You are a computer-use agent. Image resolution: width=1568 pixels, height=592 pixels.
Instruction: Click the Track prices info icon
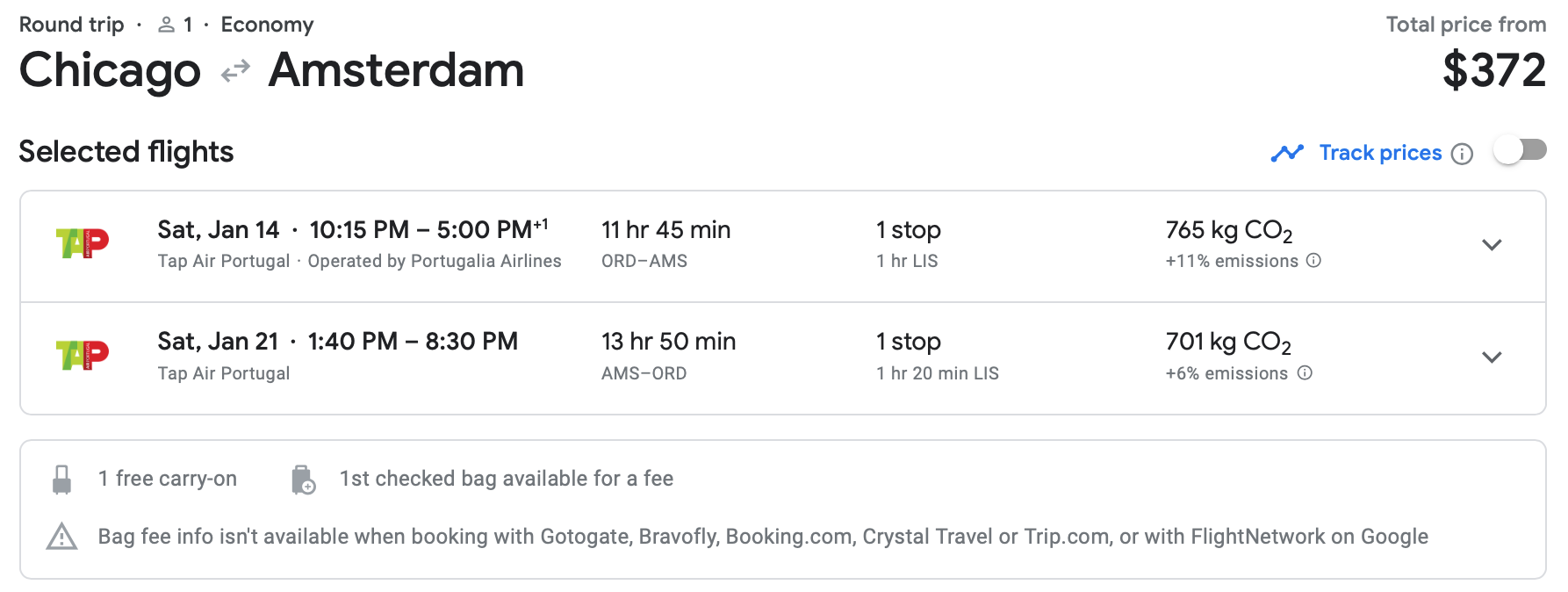pos(1462,154)
